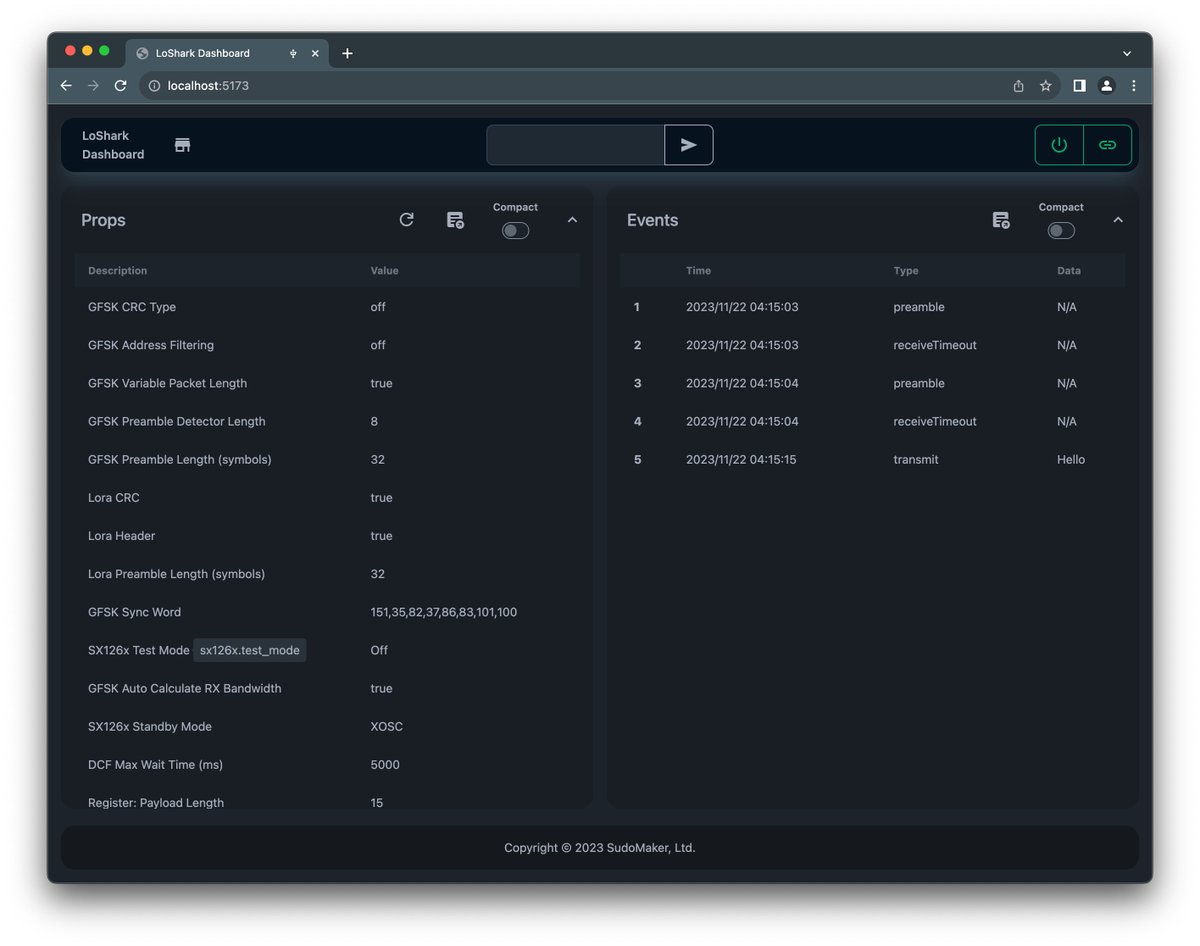Click the Hello data cell

pyautogui.click(x=1071, y=460)
